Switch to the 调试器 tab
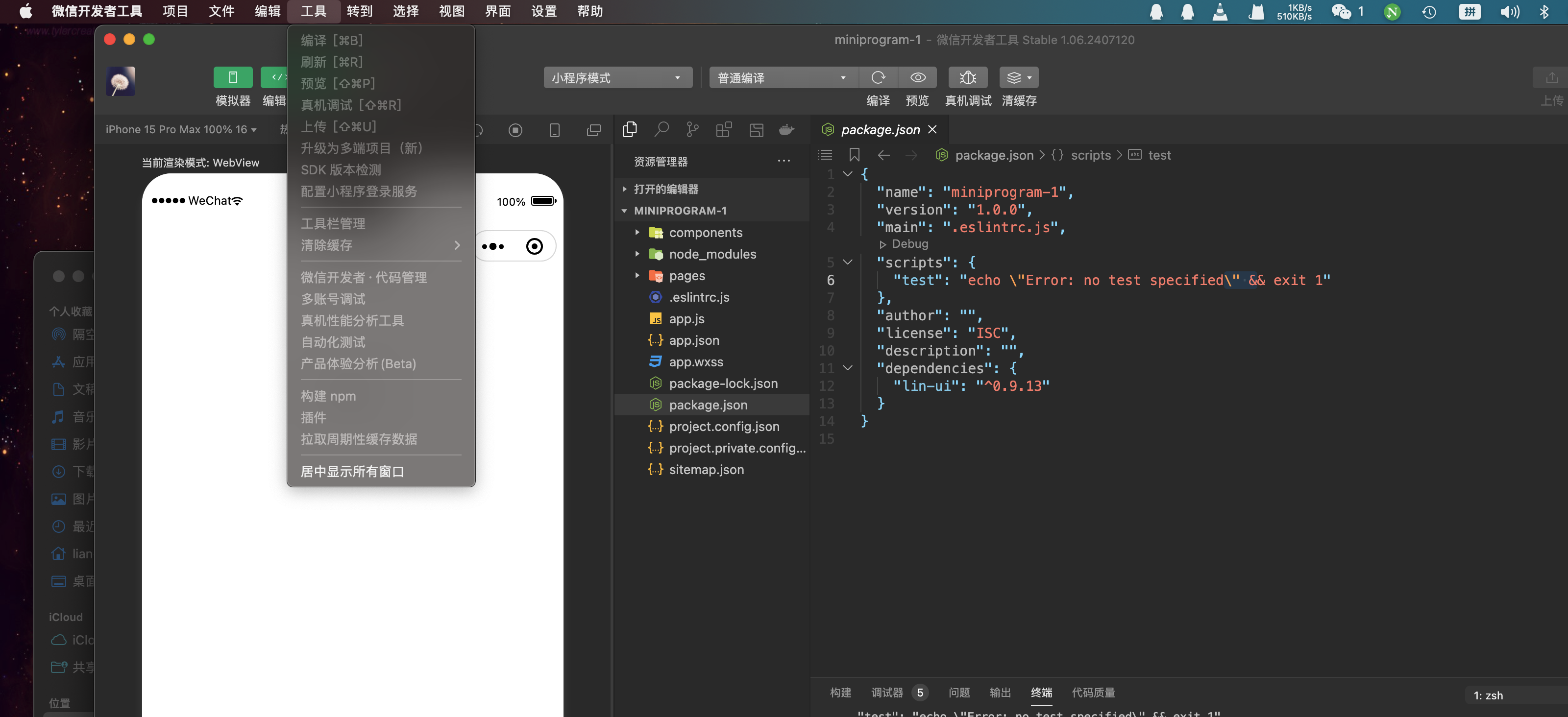Screen dimensions: 1568x717 click(887, 692)
